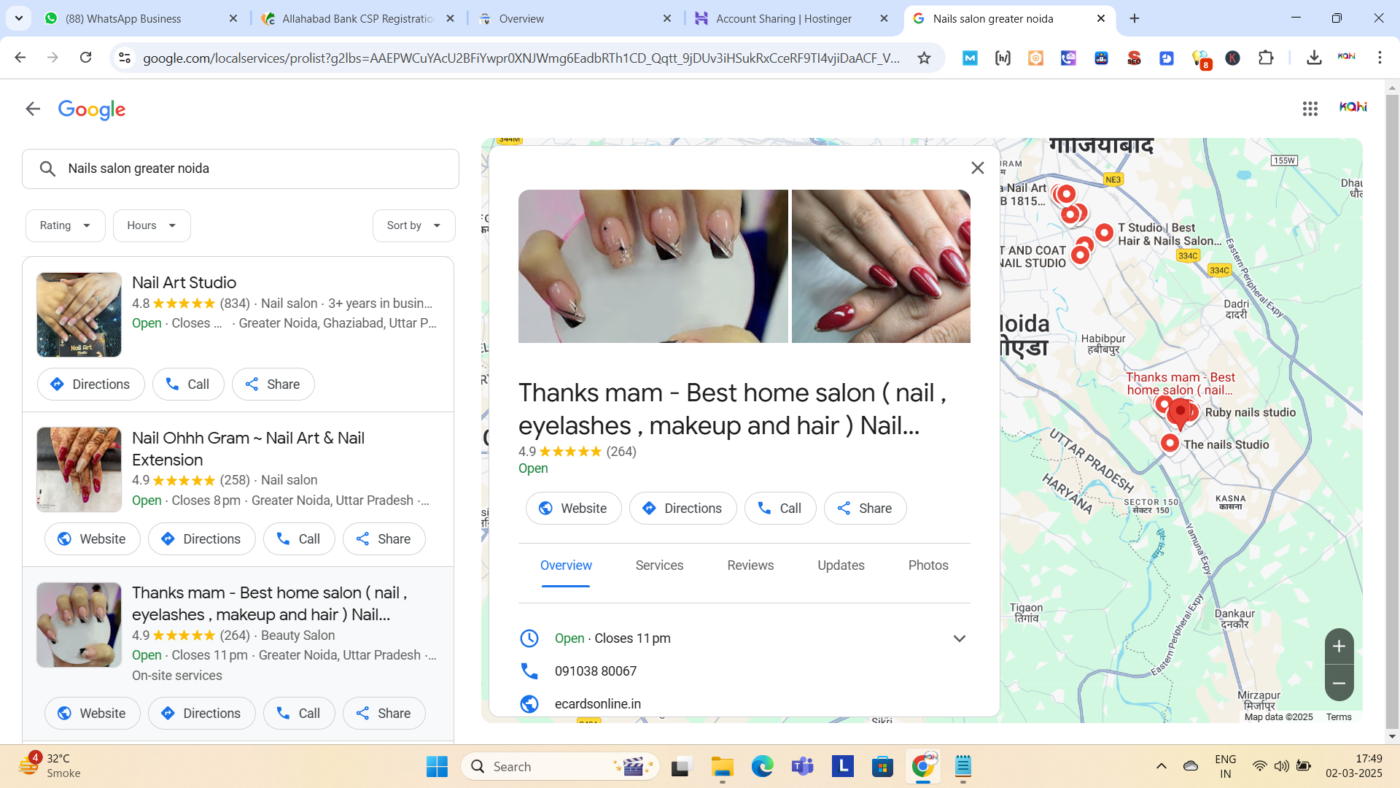Switch to WhatsApp Business browser tab
Image resolution: width=1400 pixels, height=788 pixels.
pos(141,19)
